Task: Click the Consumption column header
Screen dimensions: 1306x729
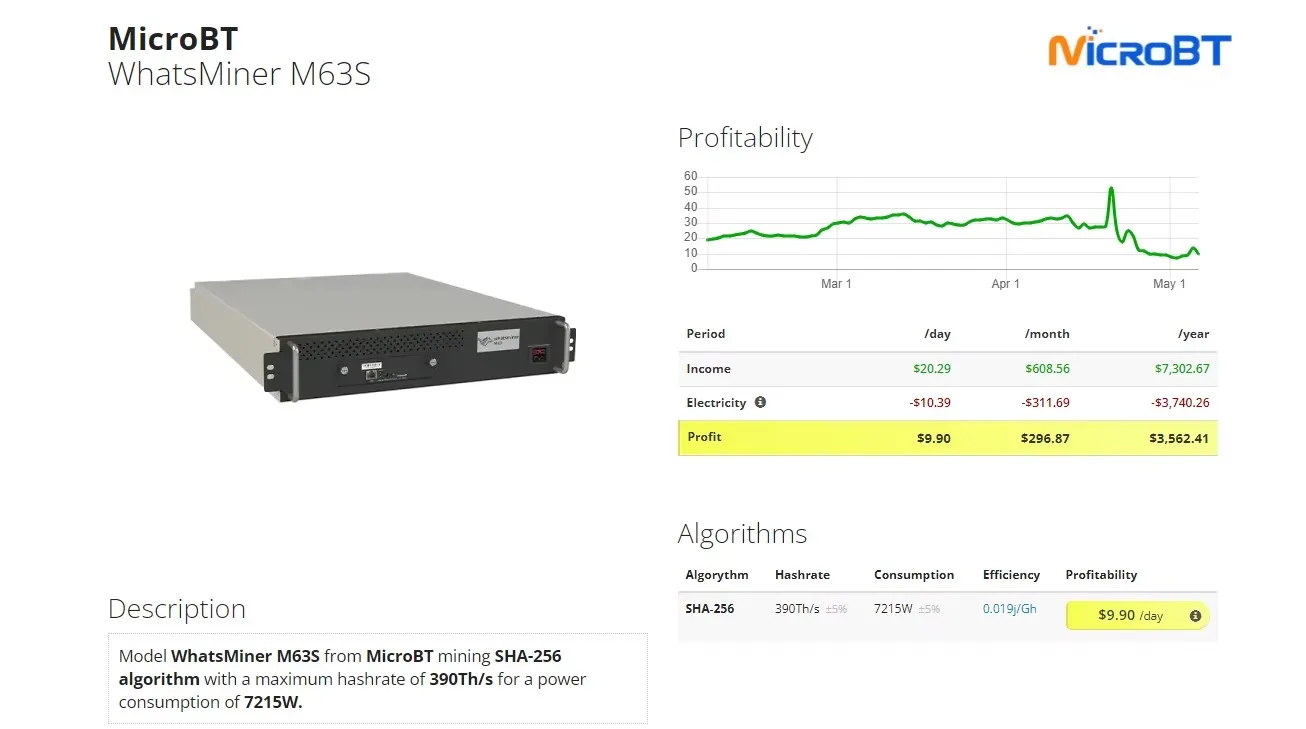Action: tap(914, 575)
